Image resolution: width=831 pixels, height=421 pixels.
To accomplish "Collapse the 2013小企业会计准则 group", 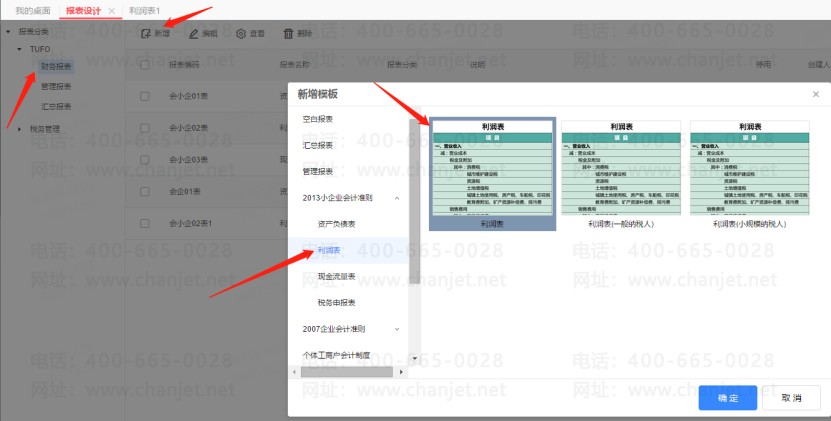I will (x=397, y=198).
